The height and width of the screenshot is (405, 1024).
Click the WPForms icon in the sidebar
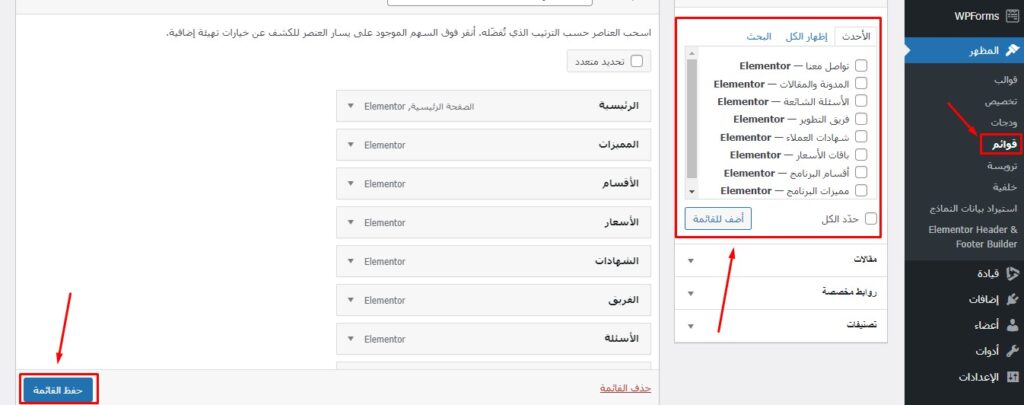(x=1011, y=16)
